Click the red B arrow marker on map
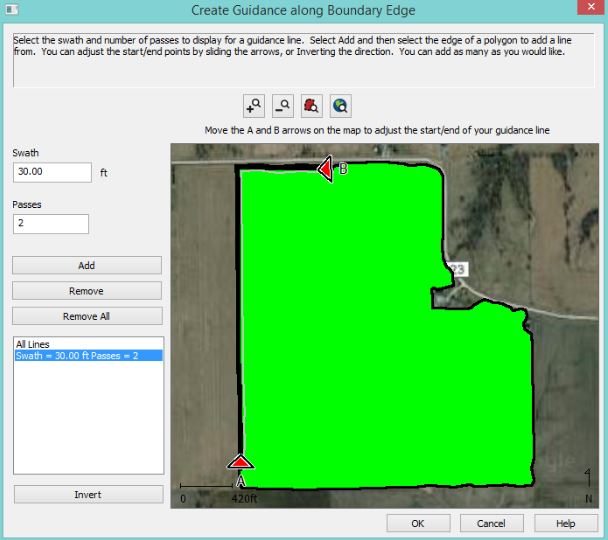The width and height of the screenshot is (608, 540). tap(325, 170)
